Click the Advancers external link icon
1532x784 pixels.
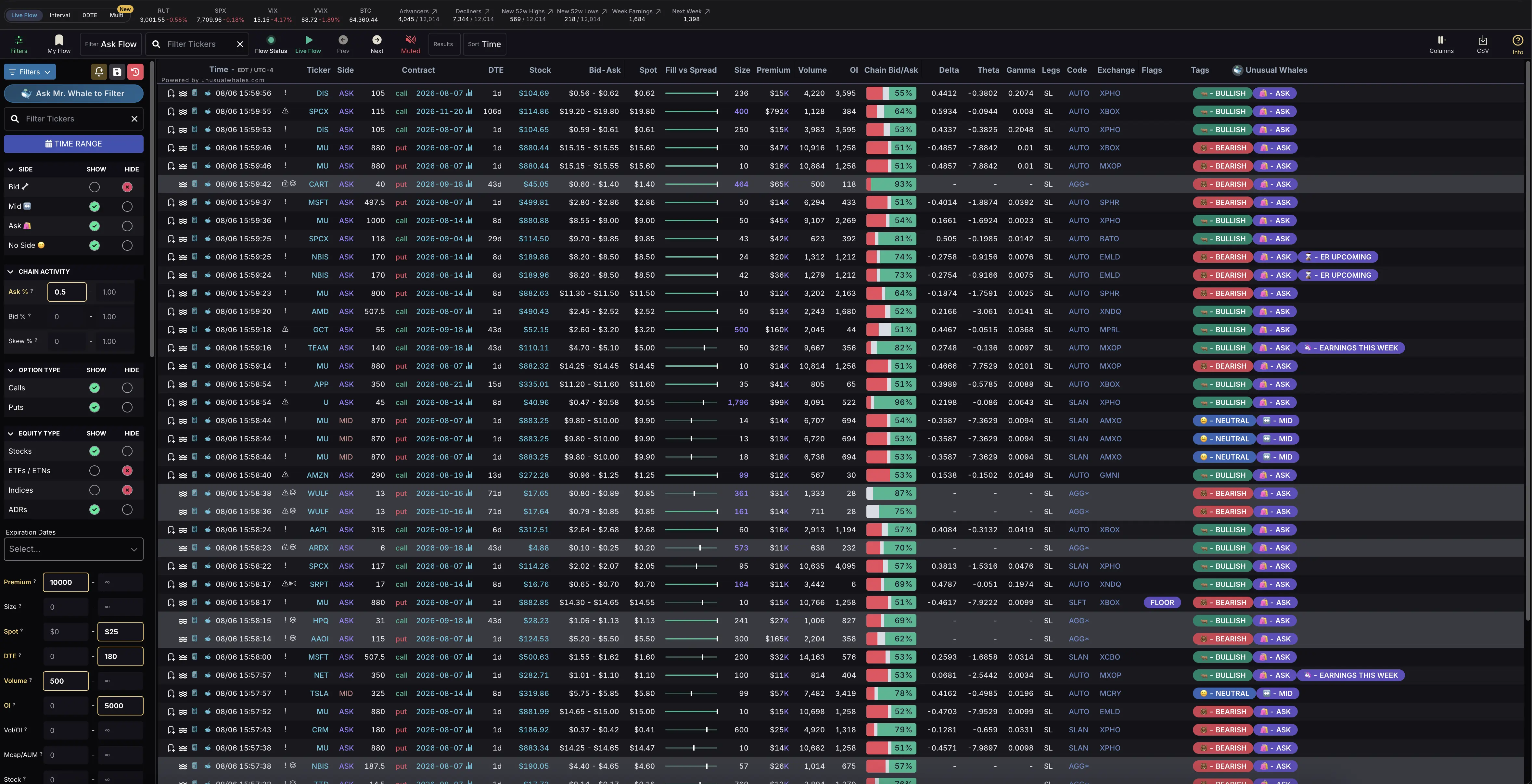pyautogui.click(x=434, y=11)
